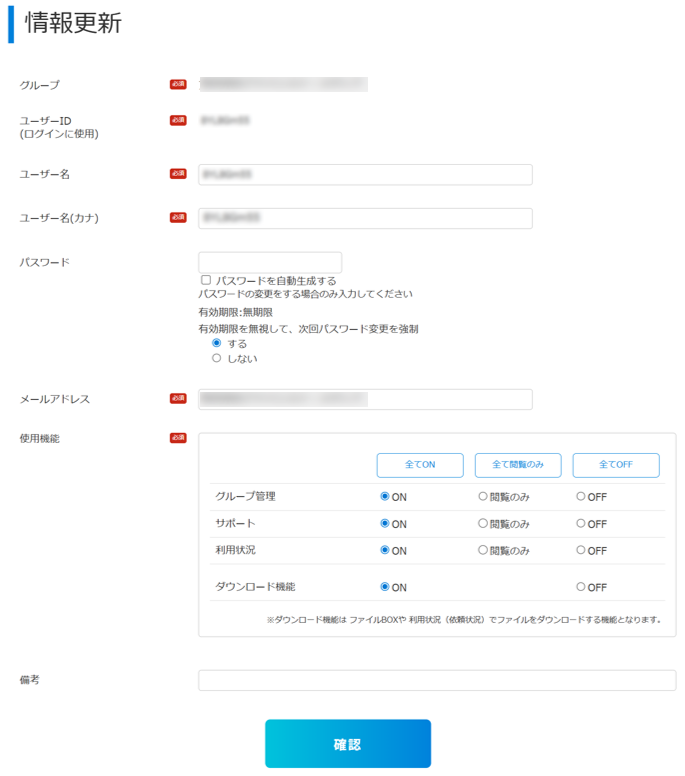Set 利用状況 to ON

pyautogui.click(x=385, y=550)
